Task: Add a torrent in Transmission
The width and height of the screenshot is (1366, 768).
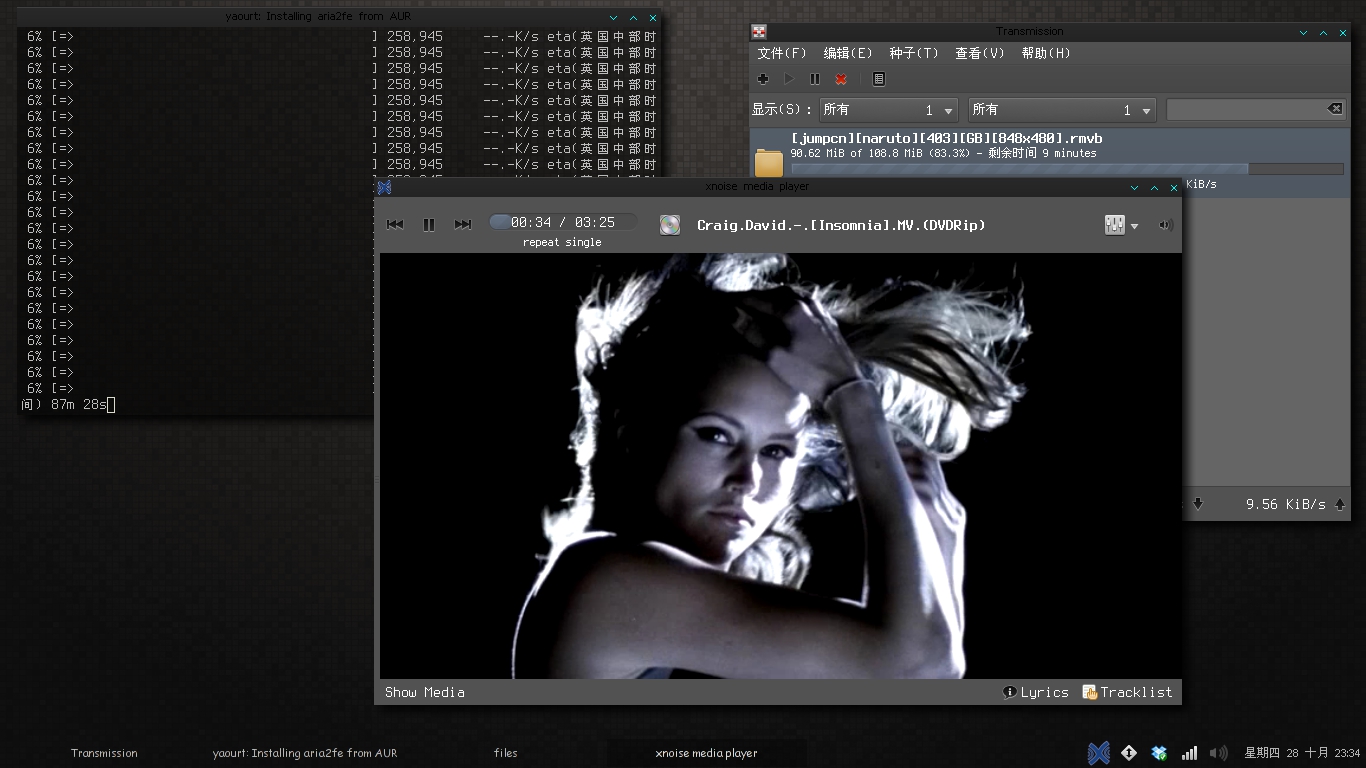Action: [763, 79]
